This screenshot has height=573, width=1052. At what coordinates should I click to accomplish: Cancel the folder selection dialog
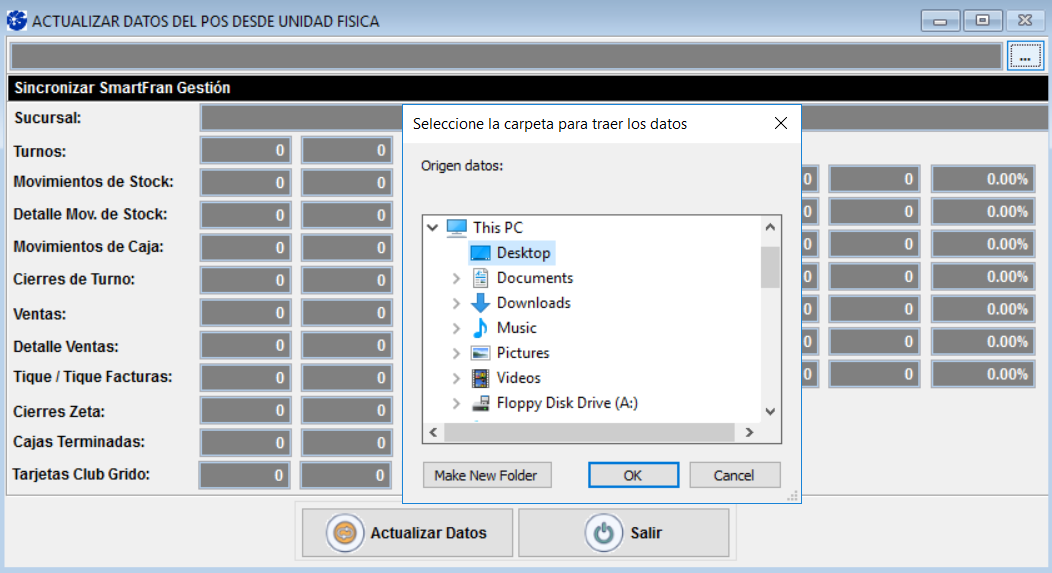(735, 475)
